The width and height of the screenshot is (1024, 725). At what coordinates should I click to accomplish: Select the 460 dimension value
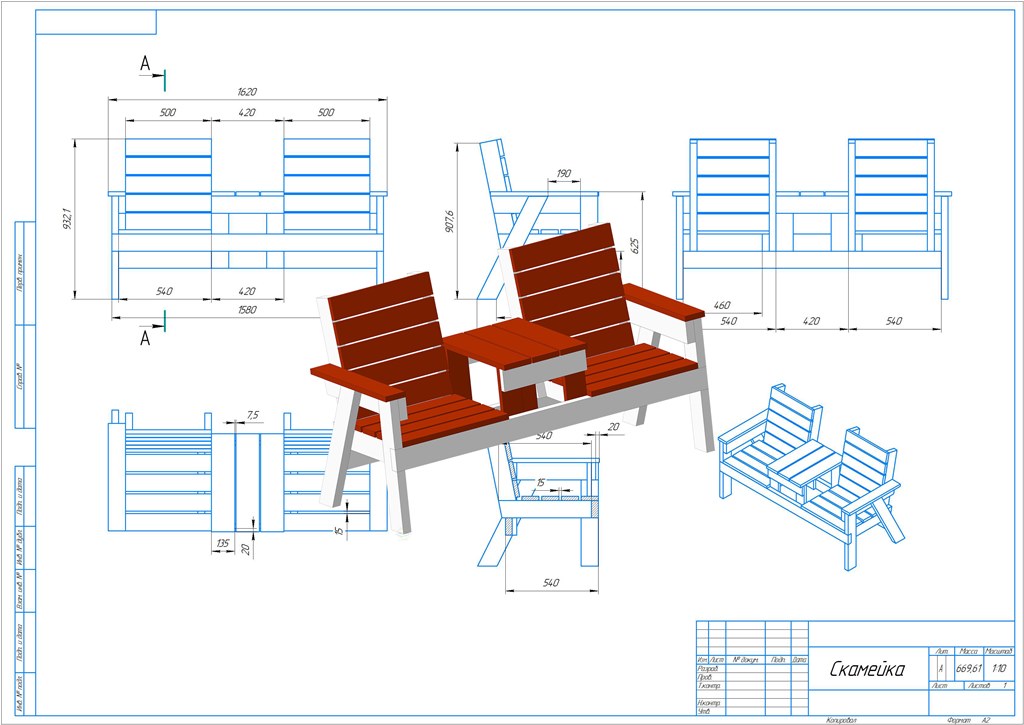pyautogui.click(x=722, y=305)
